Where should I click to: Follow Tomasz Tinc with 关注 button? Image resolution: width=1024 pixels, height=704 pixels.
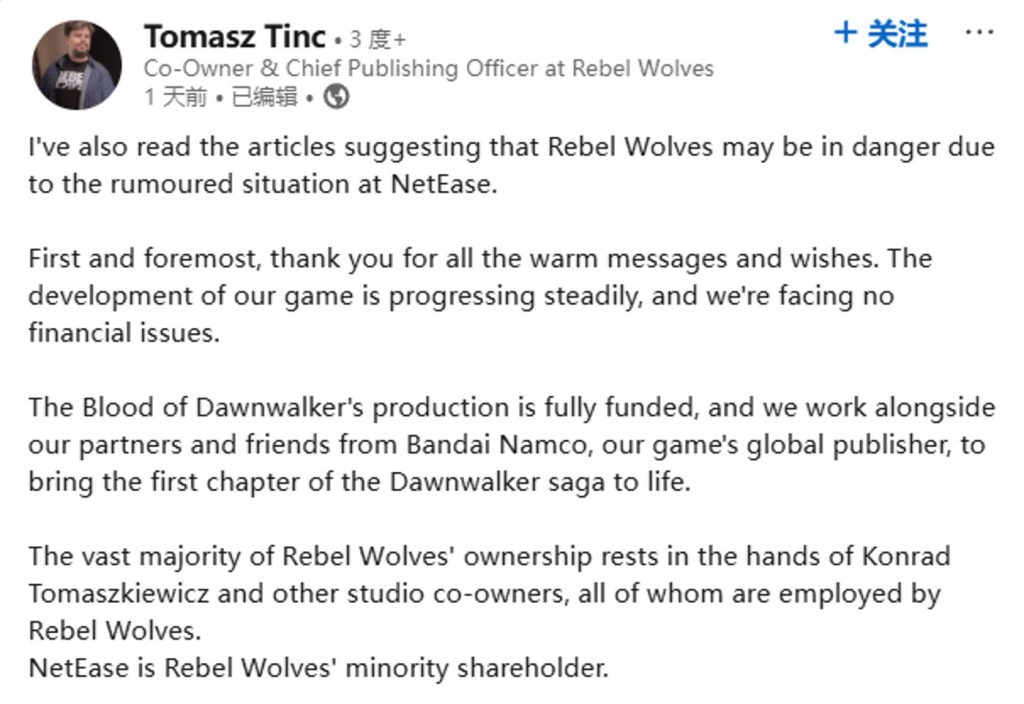tap(880, 33)
